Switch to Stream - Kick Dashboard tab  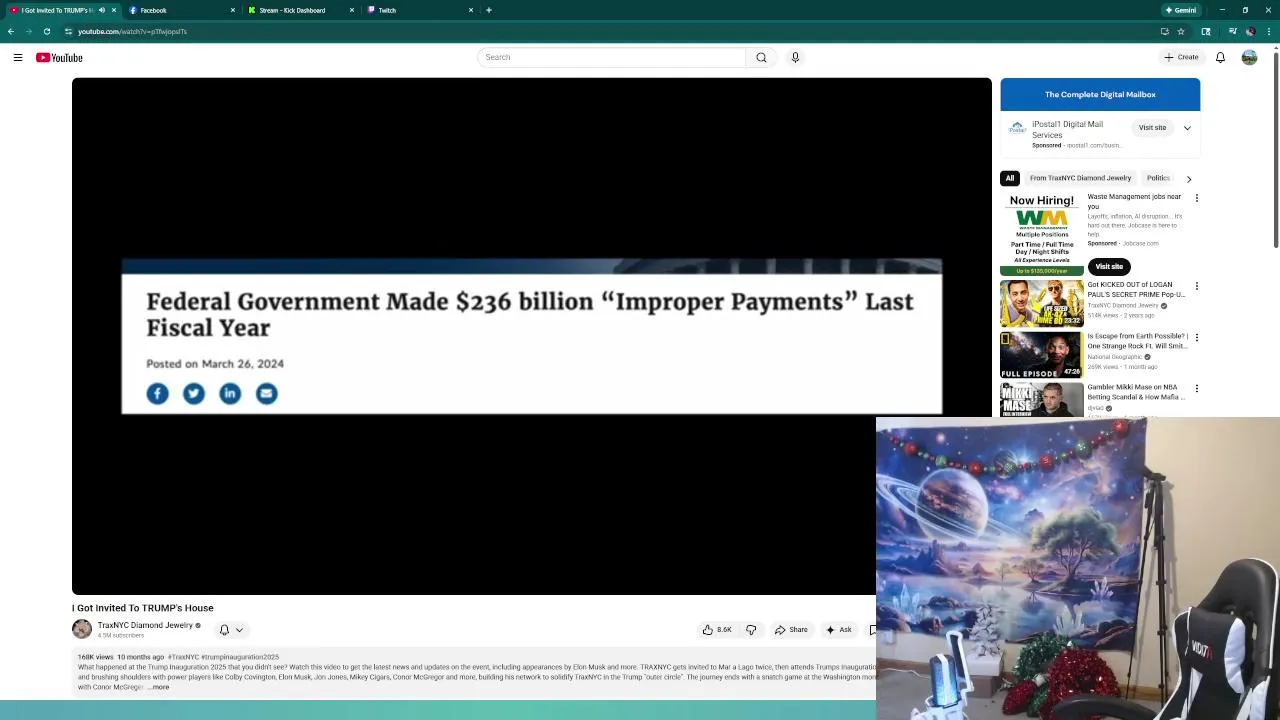coord(300,10)
